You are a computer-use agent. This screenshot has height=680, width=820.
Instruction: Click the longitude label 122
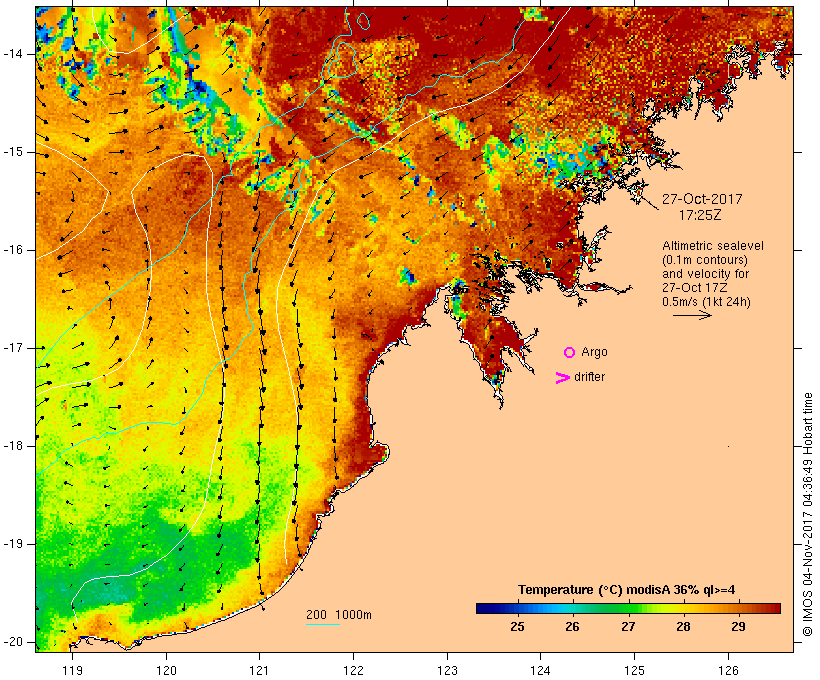coord(354,670)
